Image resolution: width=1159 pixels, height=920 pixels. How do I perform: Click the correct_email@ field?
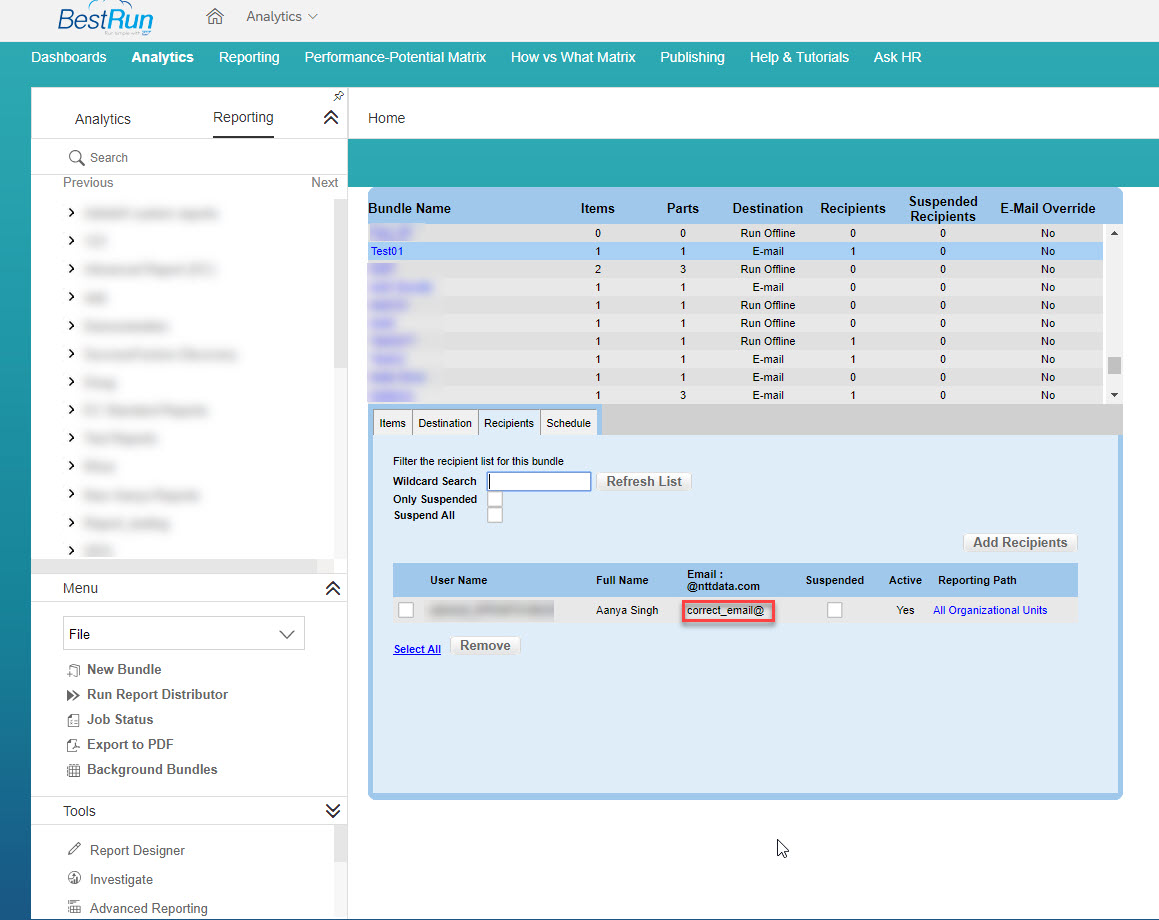coord(728,610)
